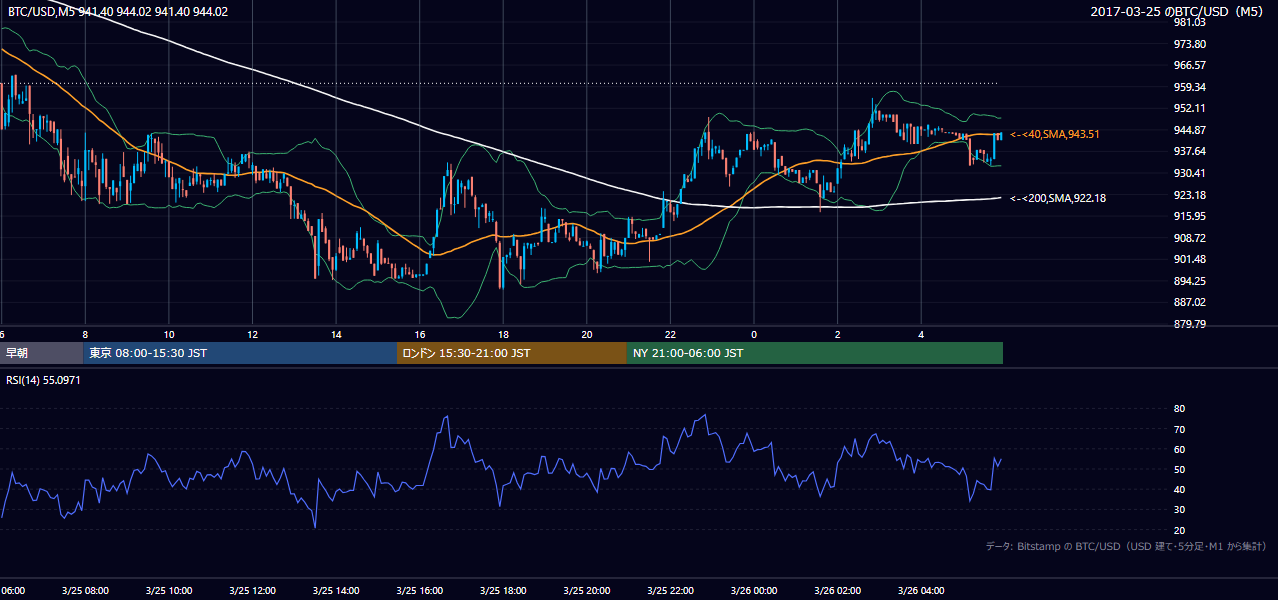The width and height of the screenshot is (1278, 600).
Task: Click the 915.95 price axis label
Action: tap(1189, 216)
